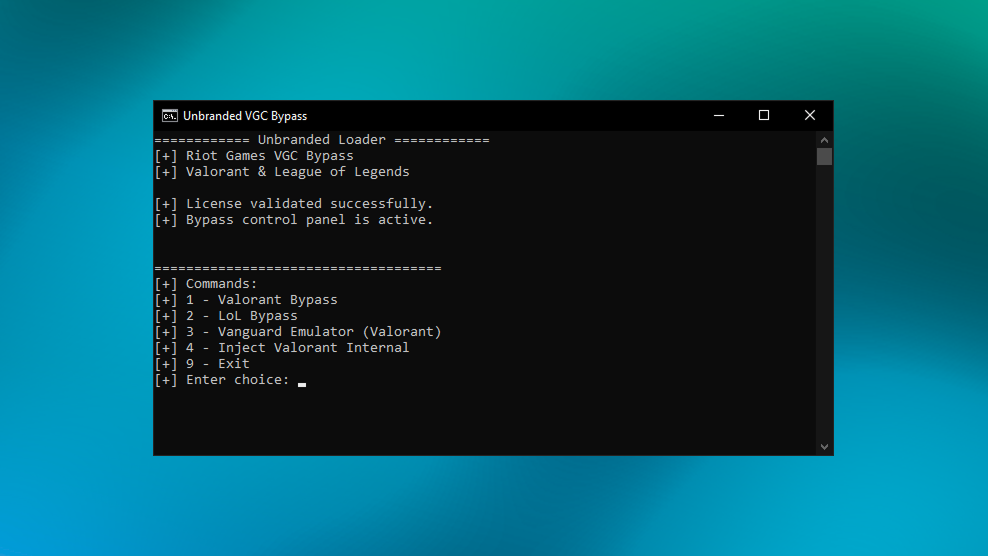The width and height of the screenshot is (988, 556).
Task: Minimize the Unbranded VGC Bypass window
Action: [x=718, y=115]
